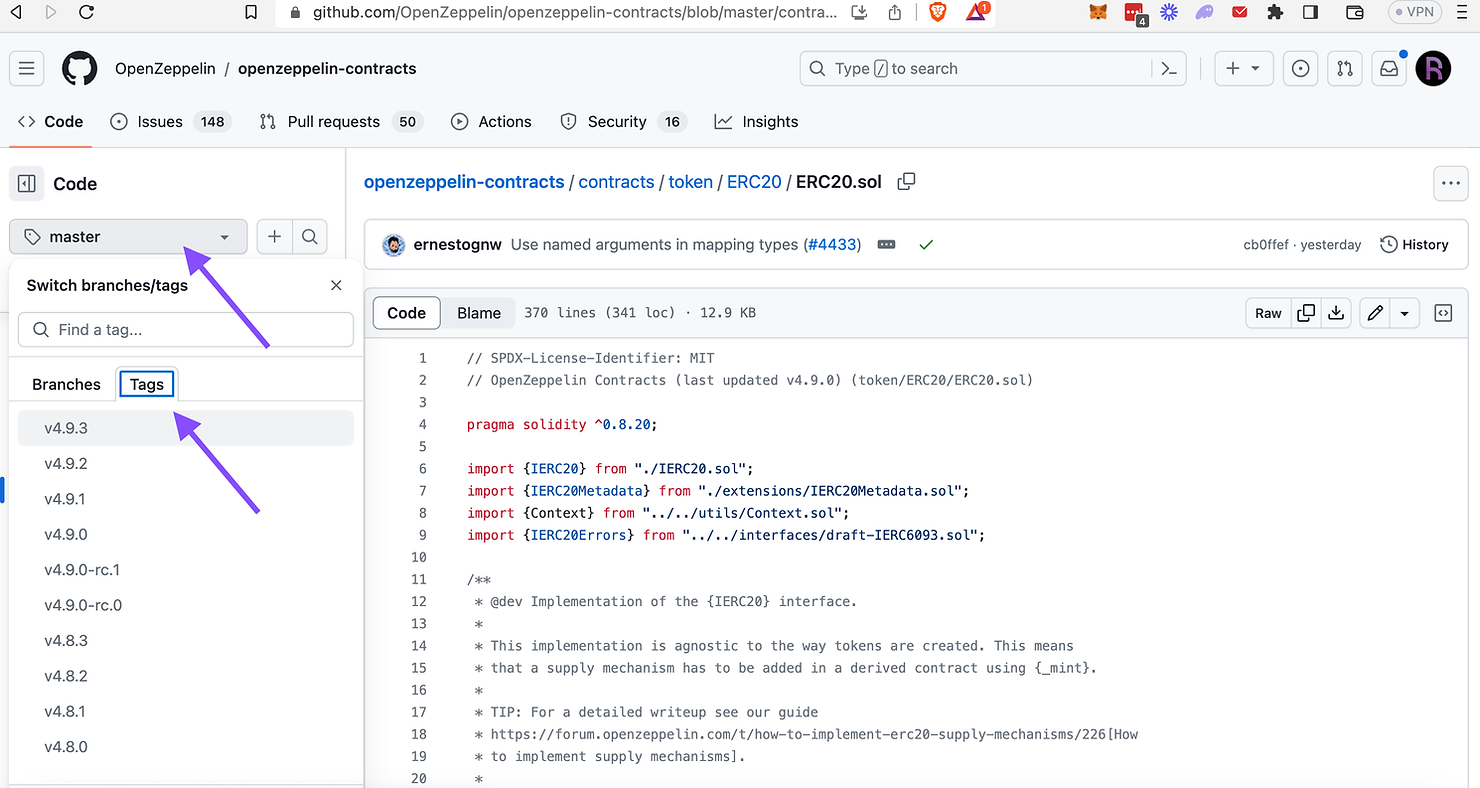Open the #4433 pull request link

pyautogui.click(x=833, y=244)
